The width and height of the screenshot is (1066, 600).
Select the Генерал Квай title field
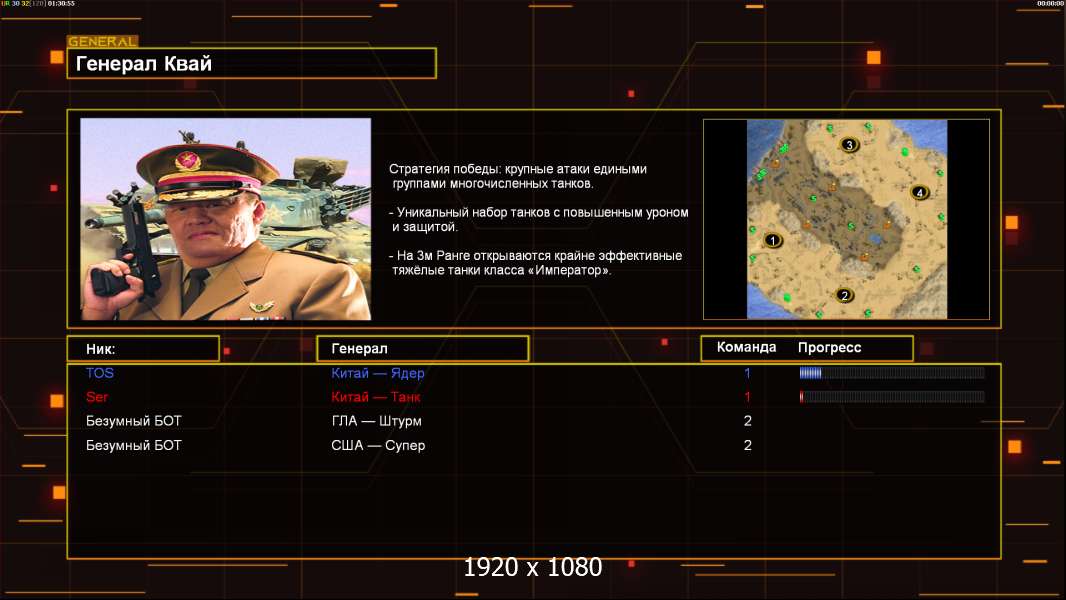point(252,63)
